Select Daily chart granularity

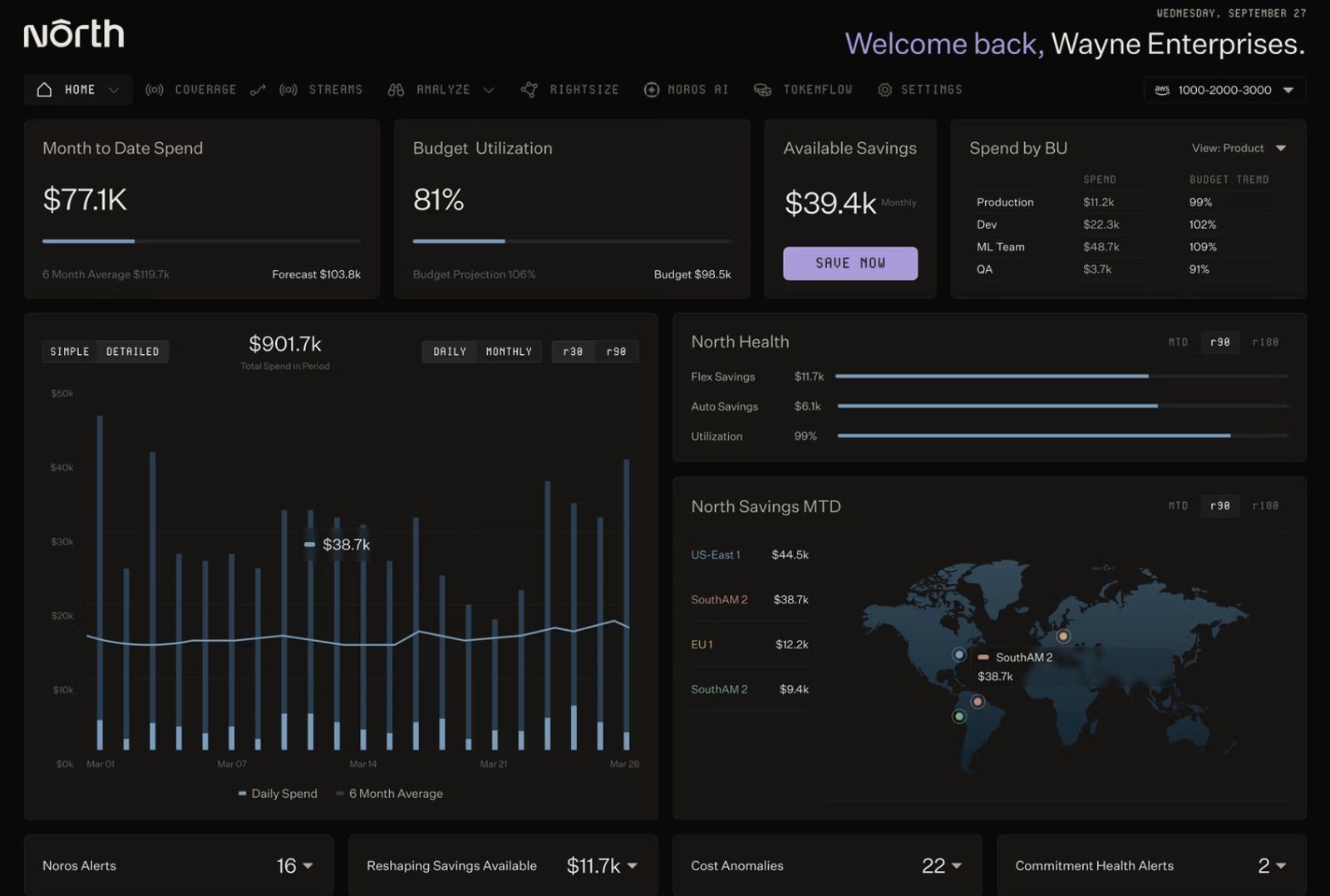click(x=450, y=352)
